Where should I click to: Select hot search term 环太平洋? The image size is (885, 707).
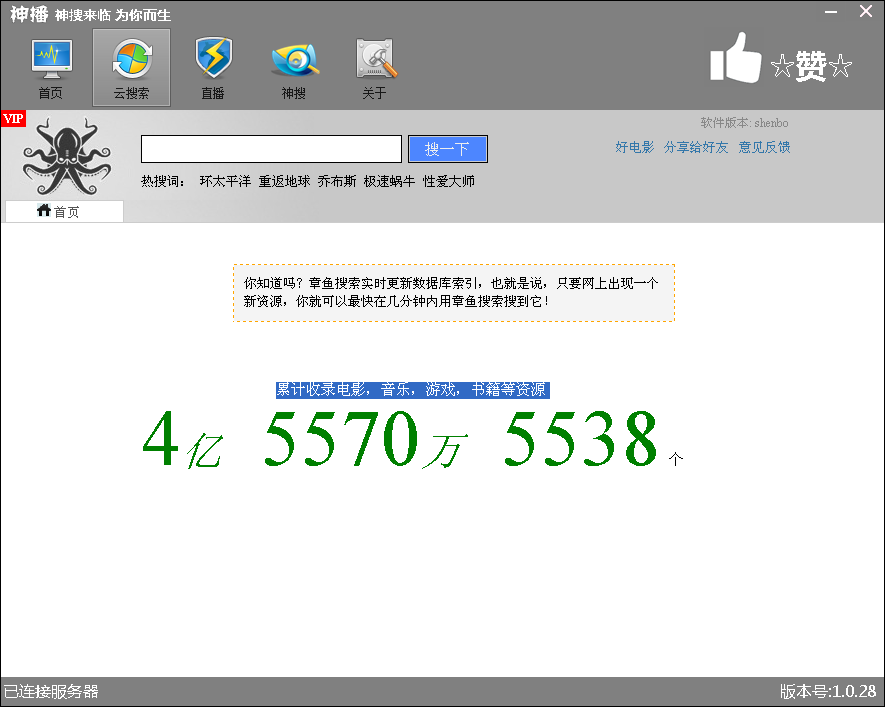[225, 182]
